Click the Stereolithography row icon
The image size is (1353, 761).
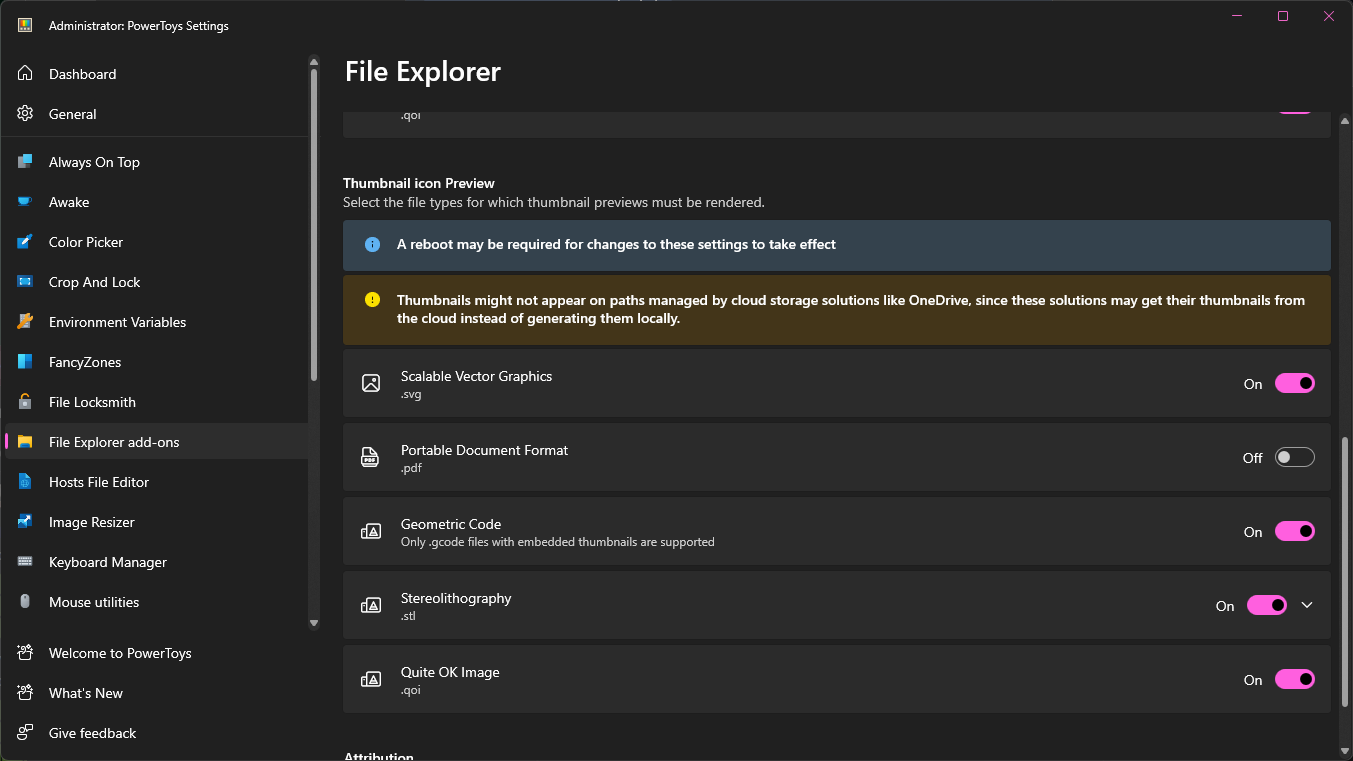(371, 606)
